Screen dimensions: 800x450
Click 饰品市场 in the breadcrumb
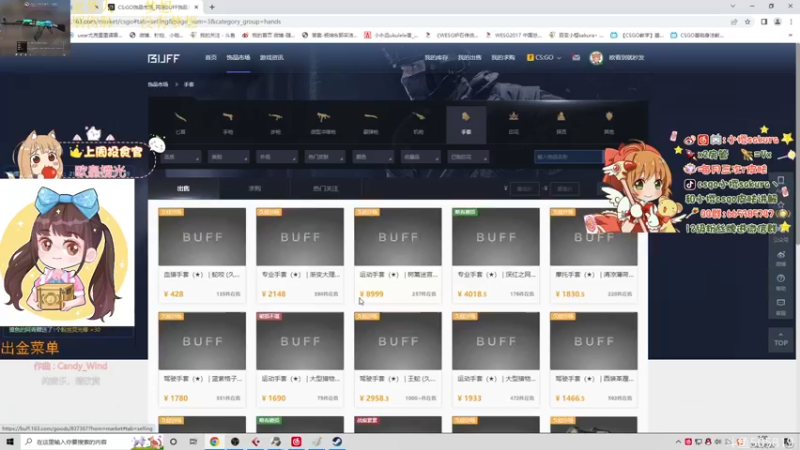[x=158, y=85]
